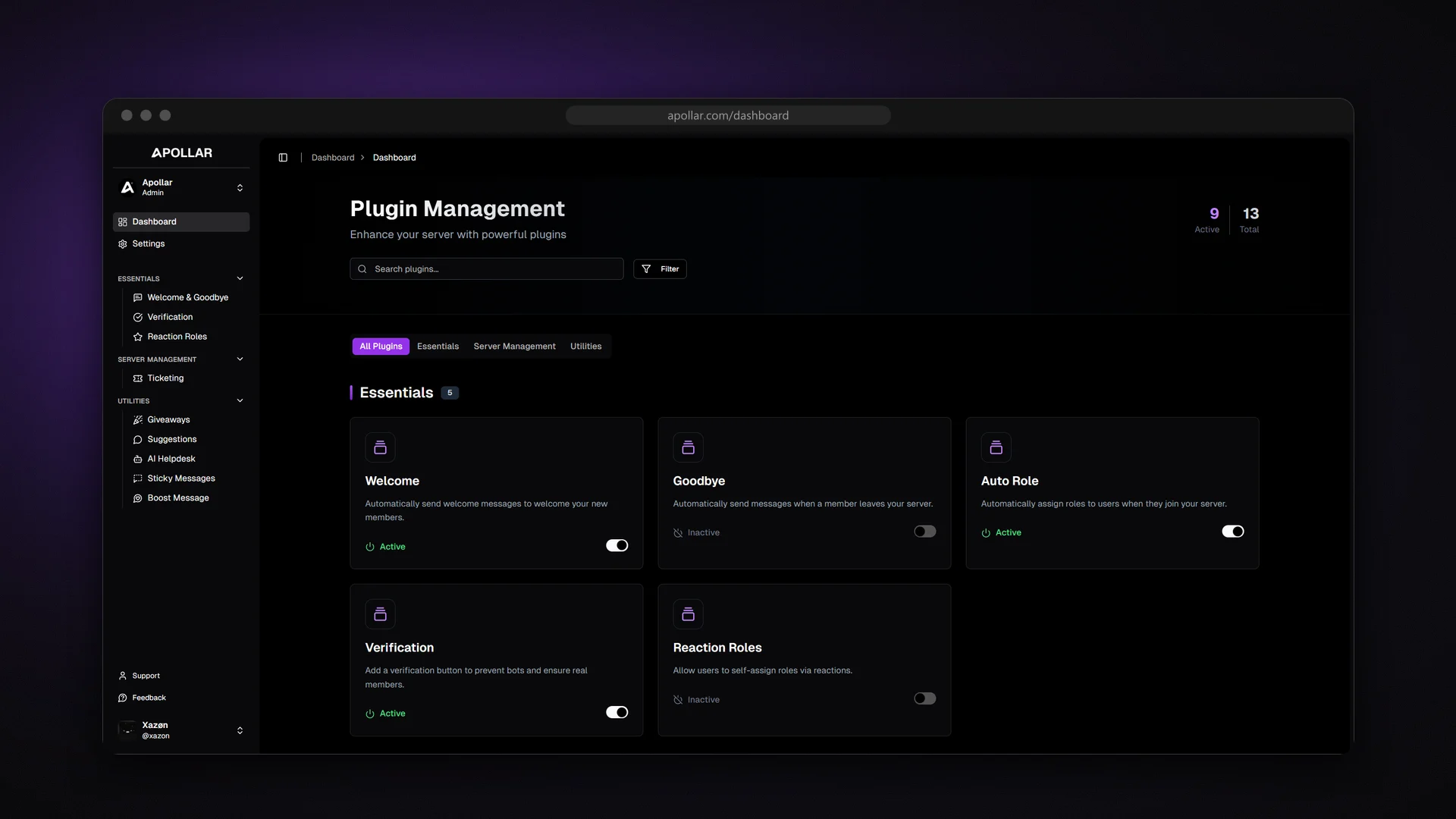This screenshot has height=819, width=1456.
Task: Focus the Search plugins input field
Action: [487, 269]
